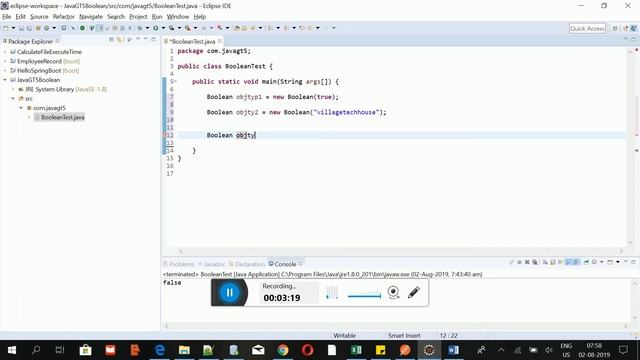Image resolution: width=640 pixels, height=360 pixels.
Task: Click Clear Console icon
Action: tap(545, 262)
